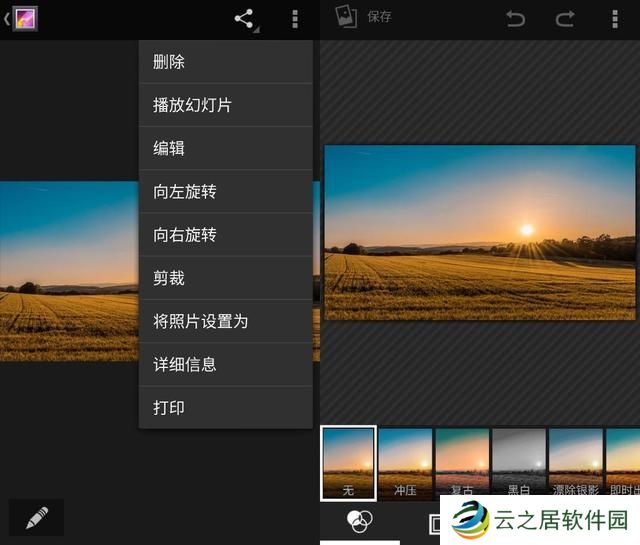Redo the last edit
The width and height of the screenshot is (640, 545).
[565, 19]
